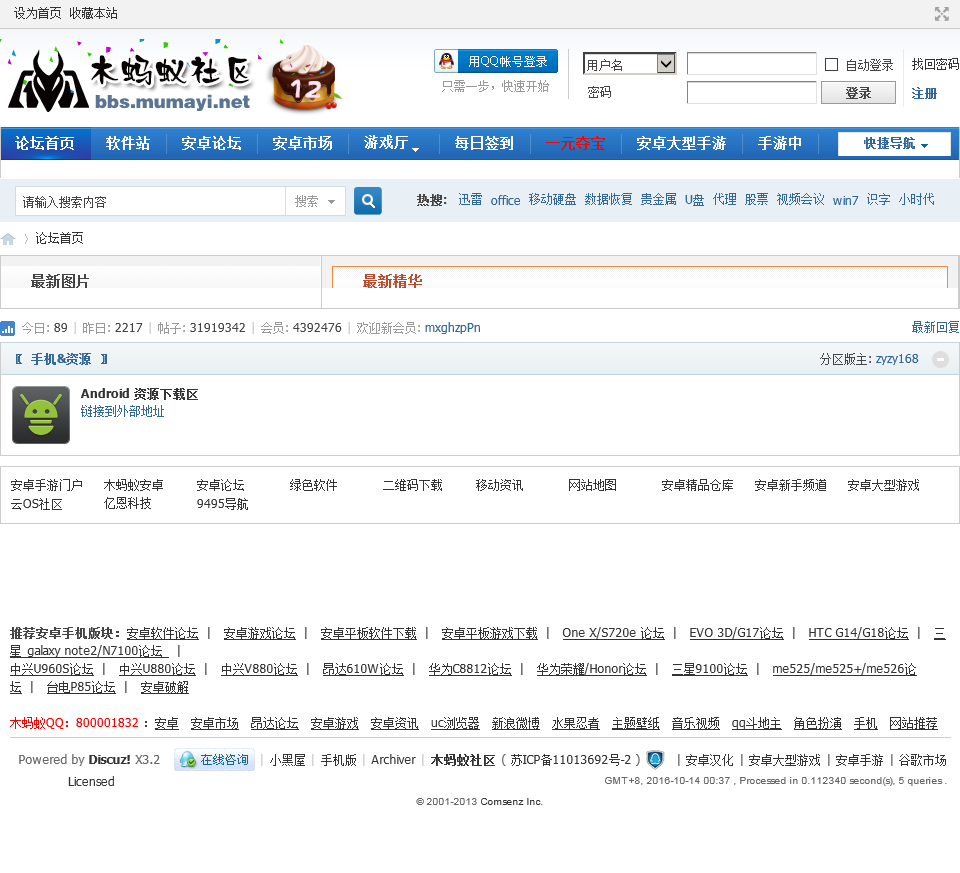Open the 水果忍者 footer link
960x873 pixels.
coord(576,724)
